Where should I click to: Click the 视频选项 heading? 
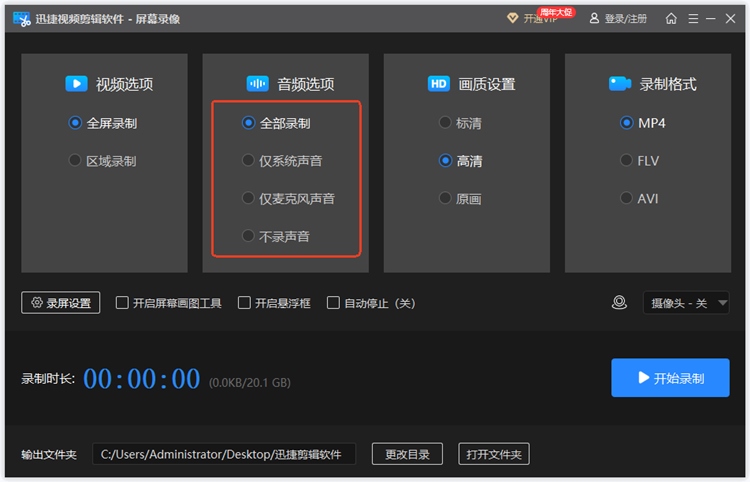(x=125, y=84)
